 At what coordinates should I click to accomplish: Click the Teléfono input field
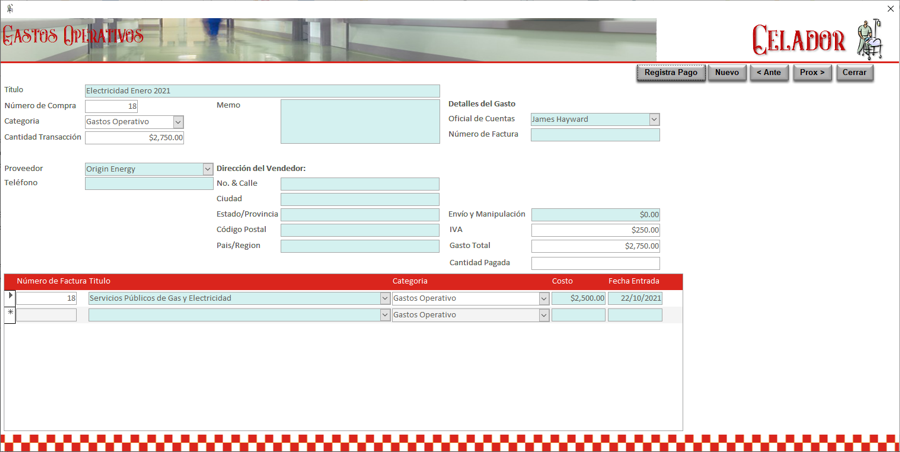149,183
